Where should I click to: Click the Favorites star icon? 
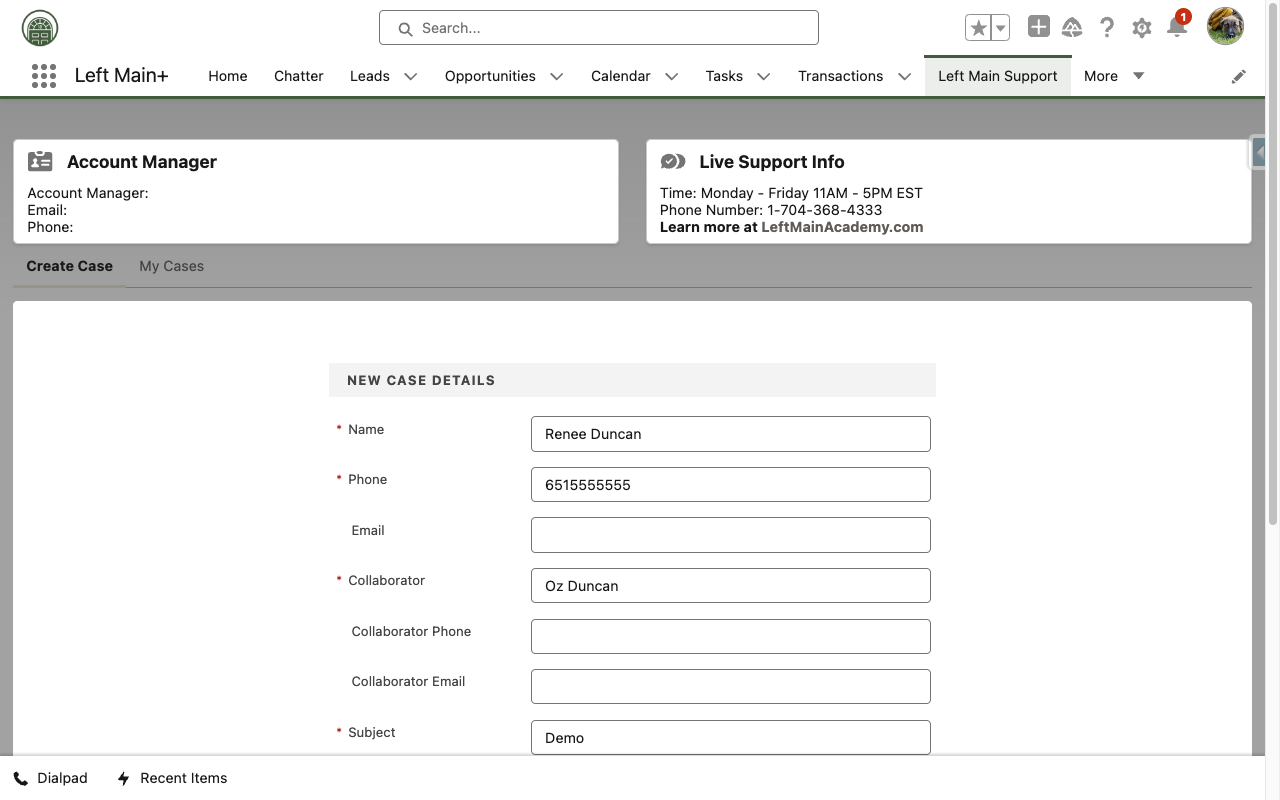click(x=978, y=28)
